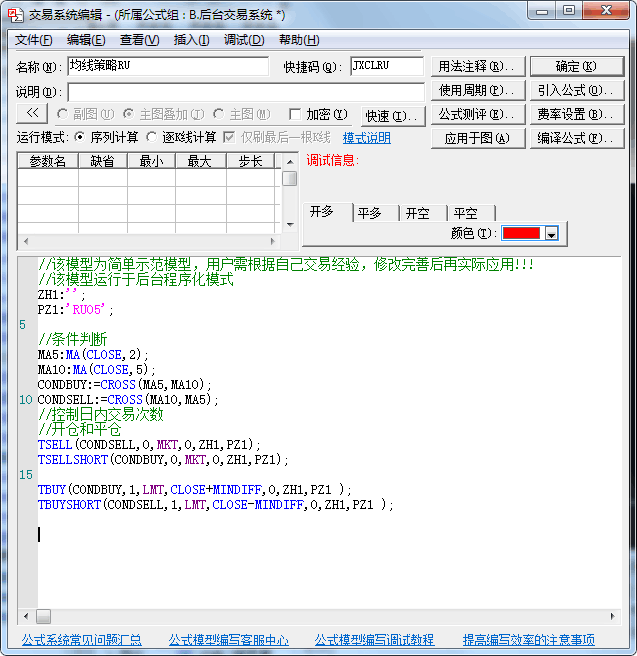Open the 文件(F) menu
Viewport: 637px width, 656px height.
pyautogui.click(x=33, y=40)
